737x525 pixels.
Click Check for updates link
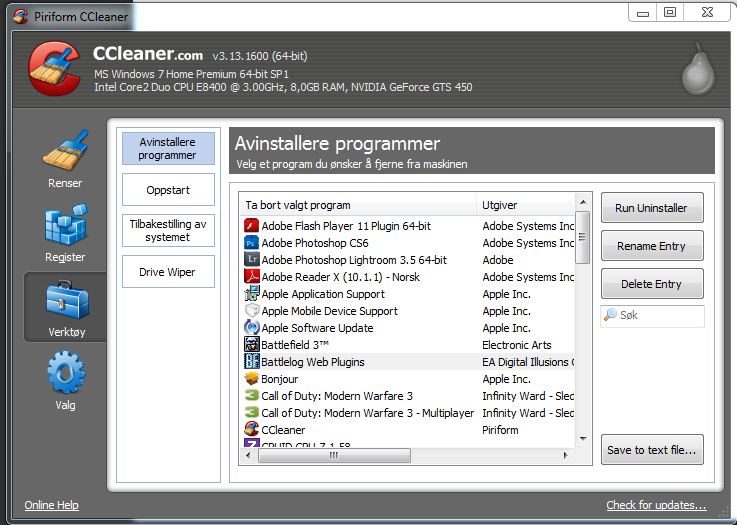click(x=656, y=505)
